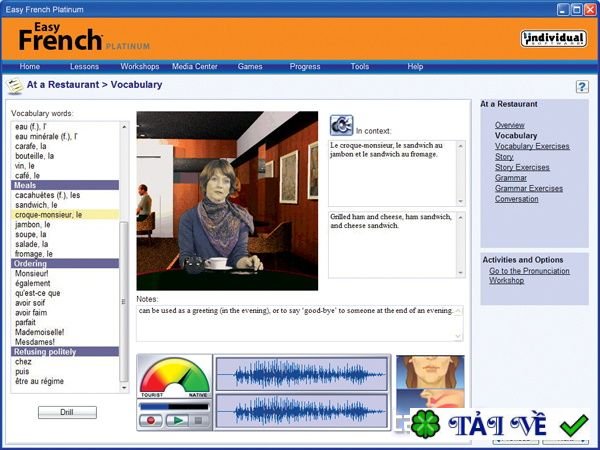Click the lower audio waveform
600x450 pixels.
(302, 411)
